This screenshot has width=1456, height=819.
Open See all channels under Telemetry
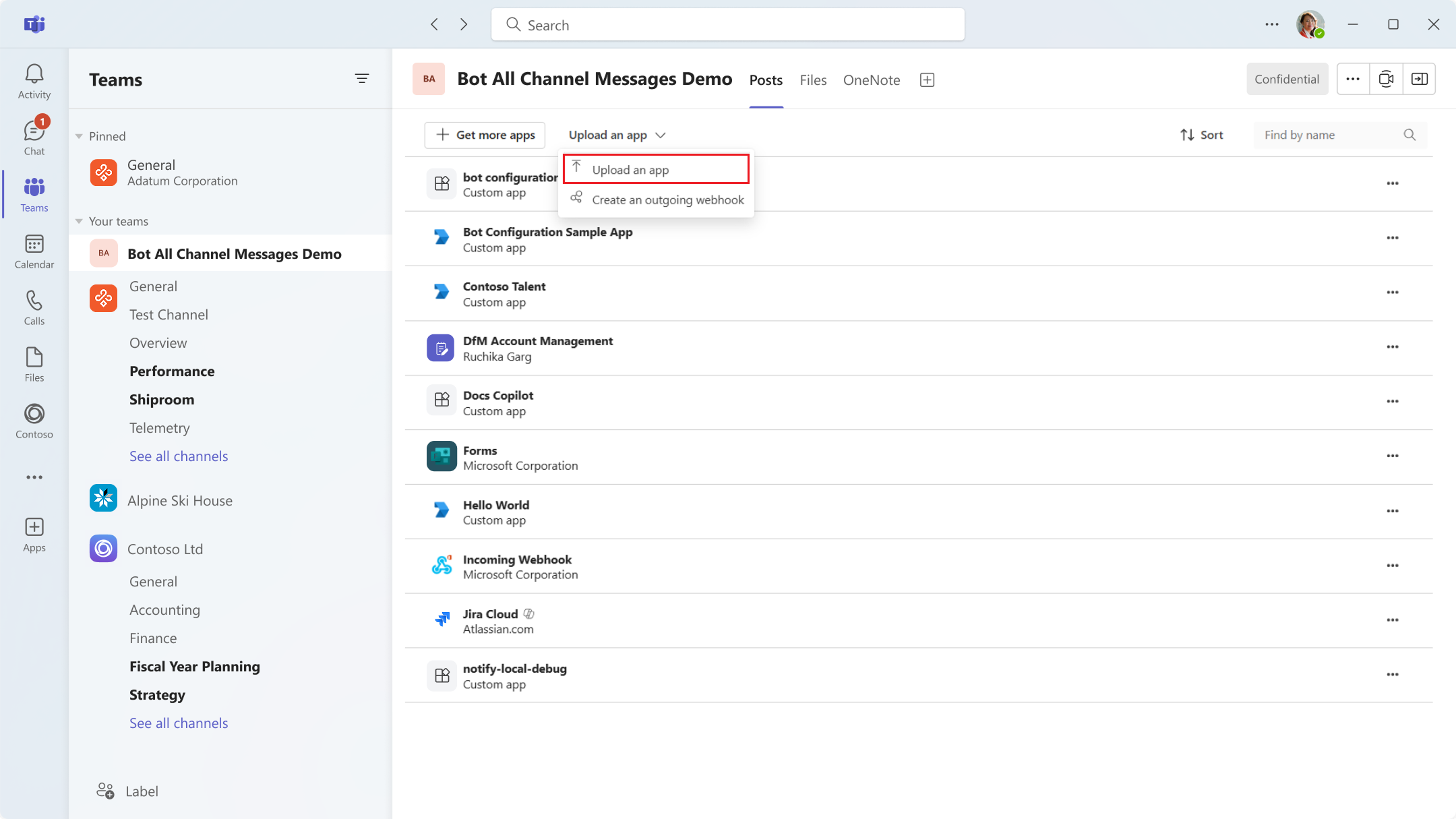pyautogui.click(x=179, y=456)
